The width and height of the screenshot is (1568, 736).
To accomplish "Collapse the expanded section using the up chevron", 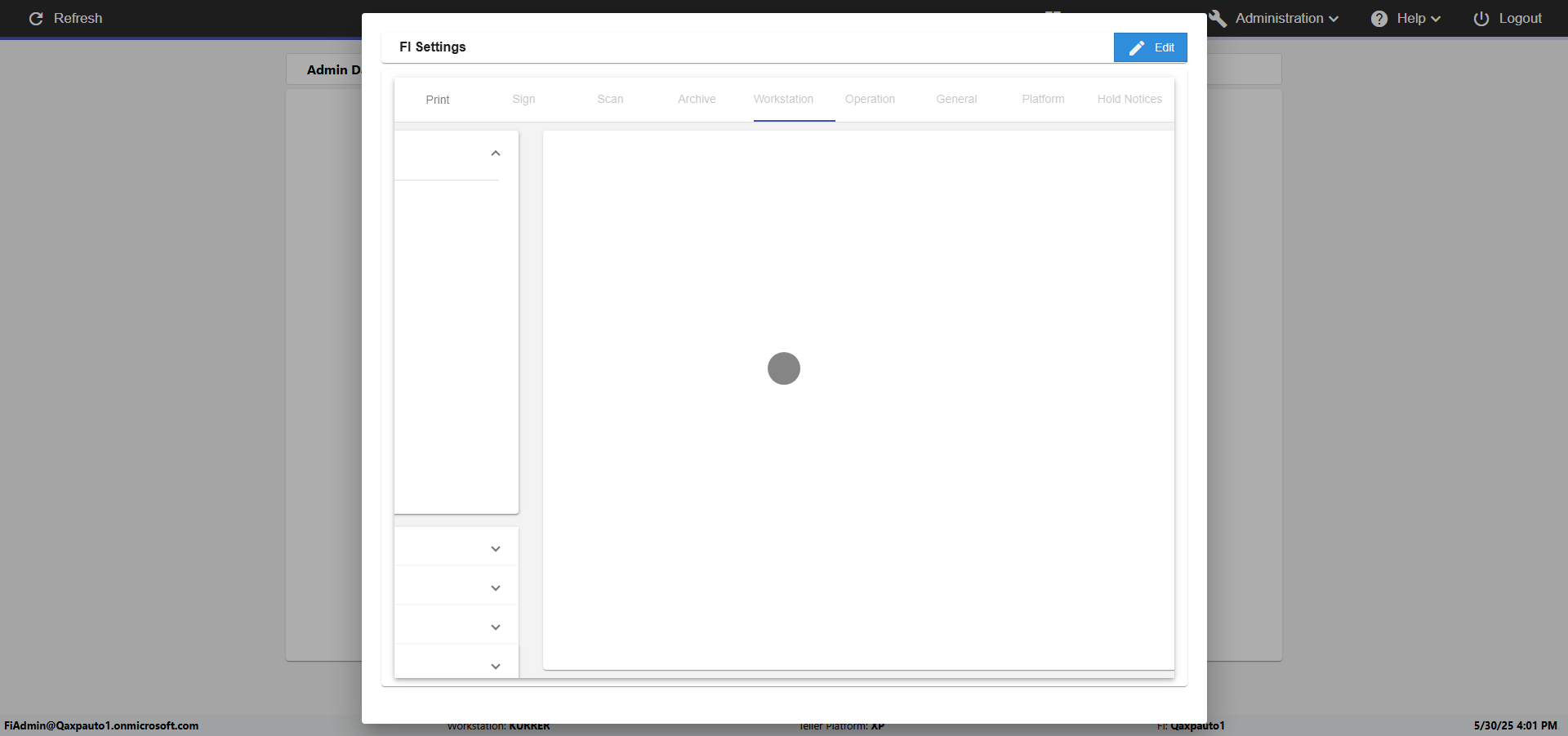I will point(496,154).
